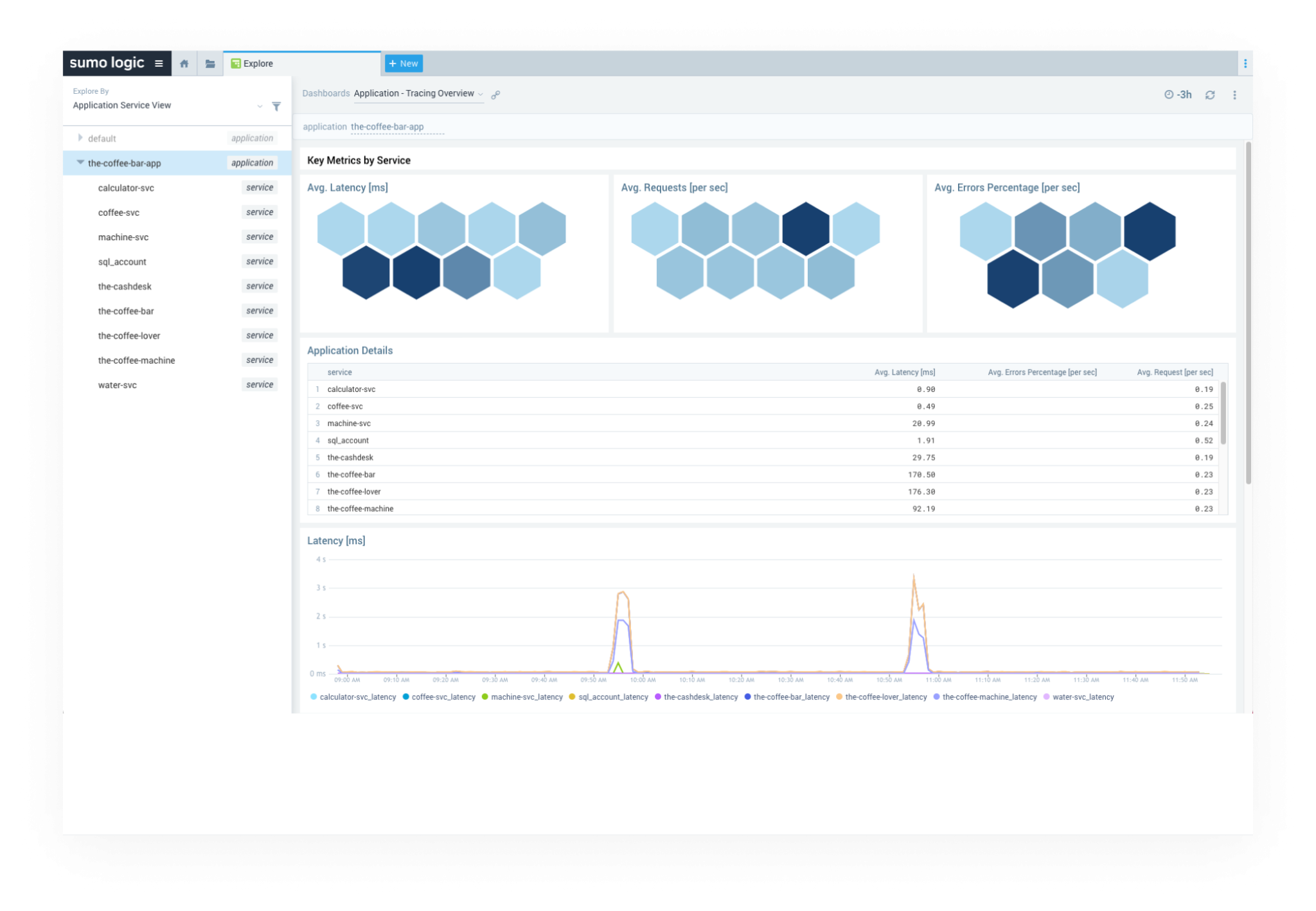Open the Library folder icon

pyautogui.click(x=210, y=64)
